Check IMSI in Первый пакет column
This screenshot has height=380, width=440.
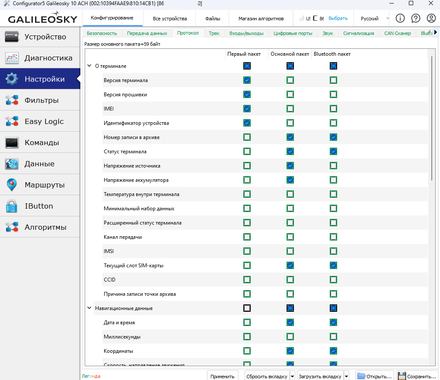click(247, 251)
